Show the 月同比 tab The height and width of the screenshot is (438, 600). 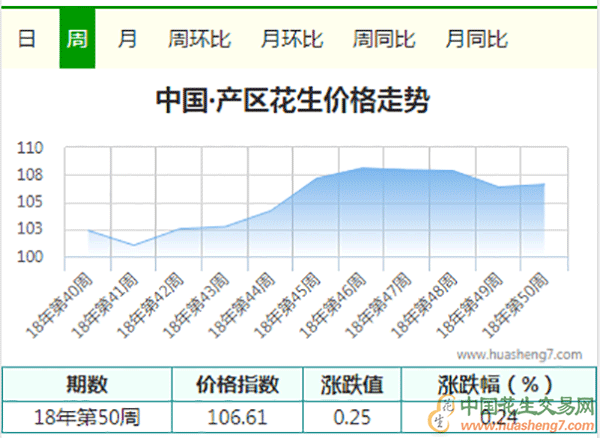click(x=477, y=40)
